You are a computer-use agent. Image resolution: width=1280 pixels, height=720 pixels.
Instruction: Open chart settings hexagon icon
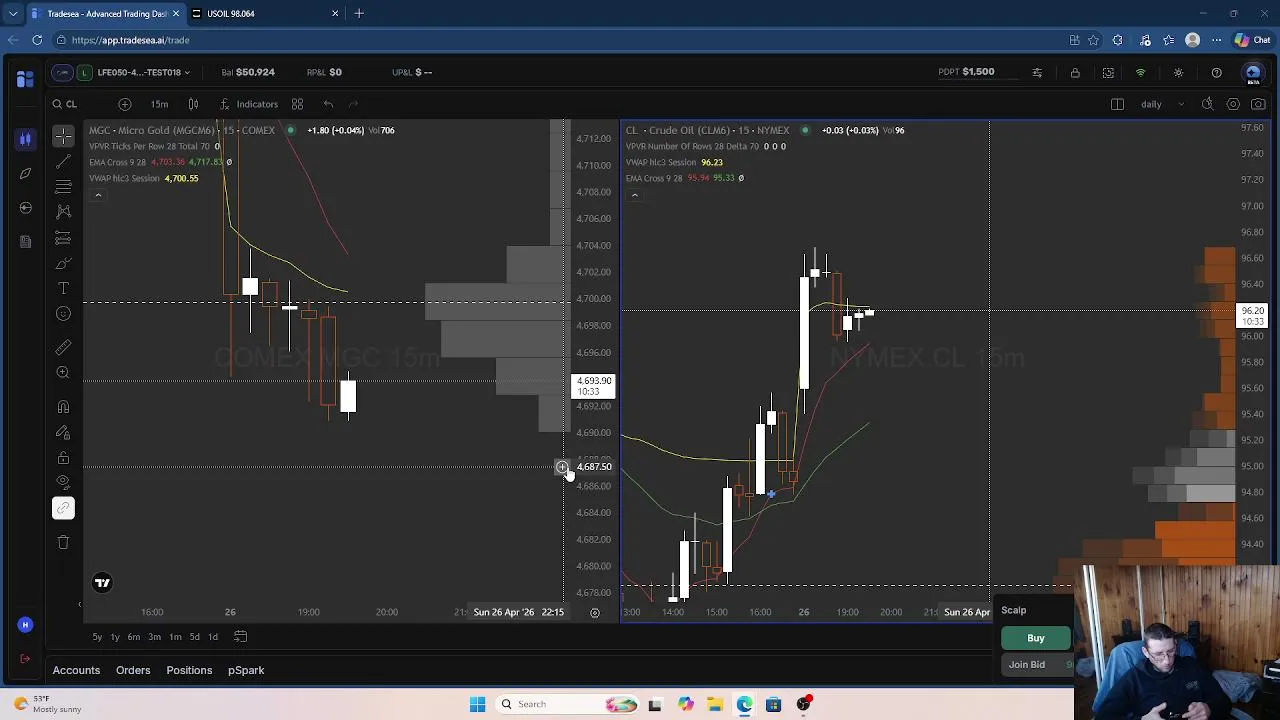tap(1233, 104)
